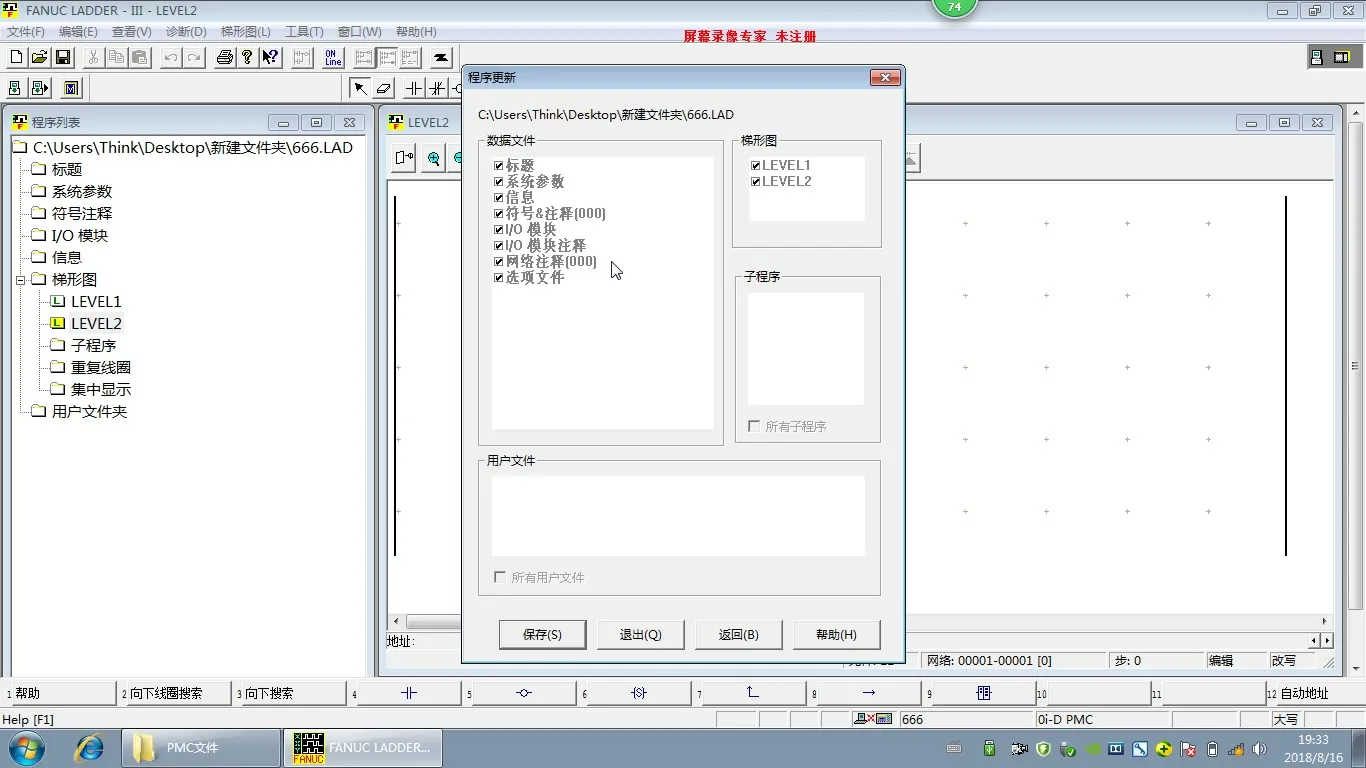Select LEVEL1 in the program list tree

[x=95, y=301]
